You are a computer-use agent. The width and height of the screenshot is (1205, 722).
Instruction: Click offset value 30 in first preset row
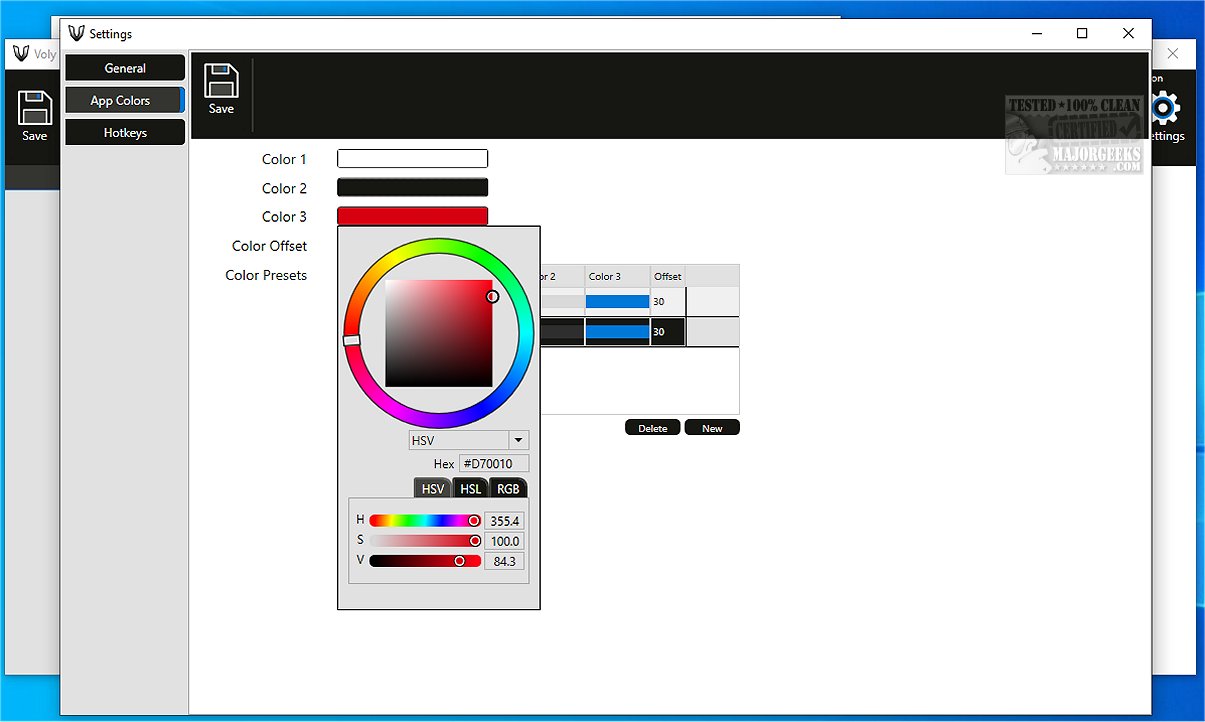659,301
